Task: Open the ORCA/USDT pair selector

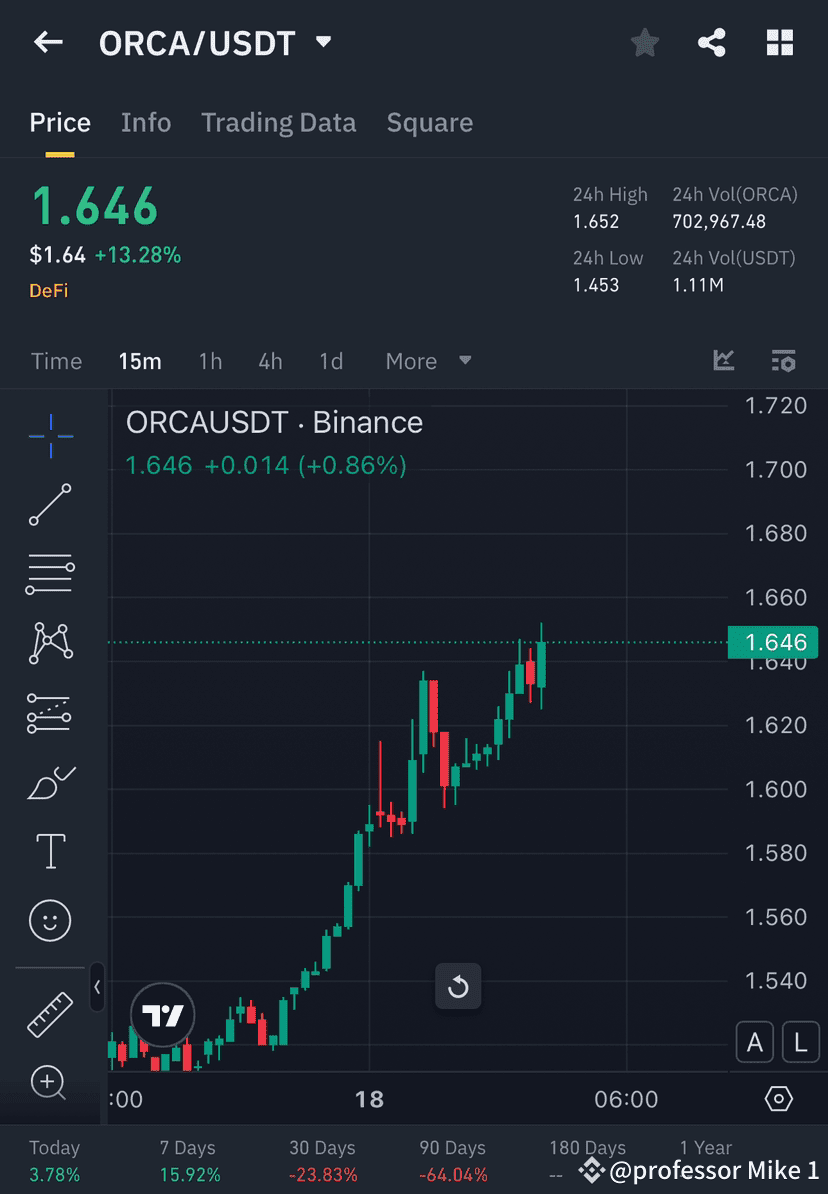Action: pos(213,42)
